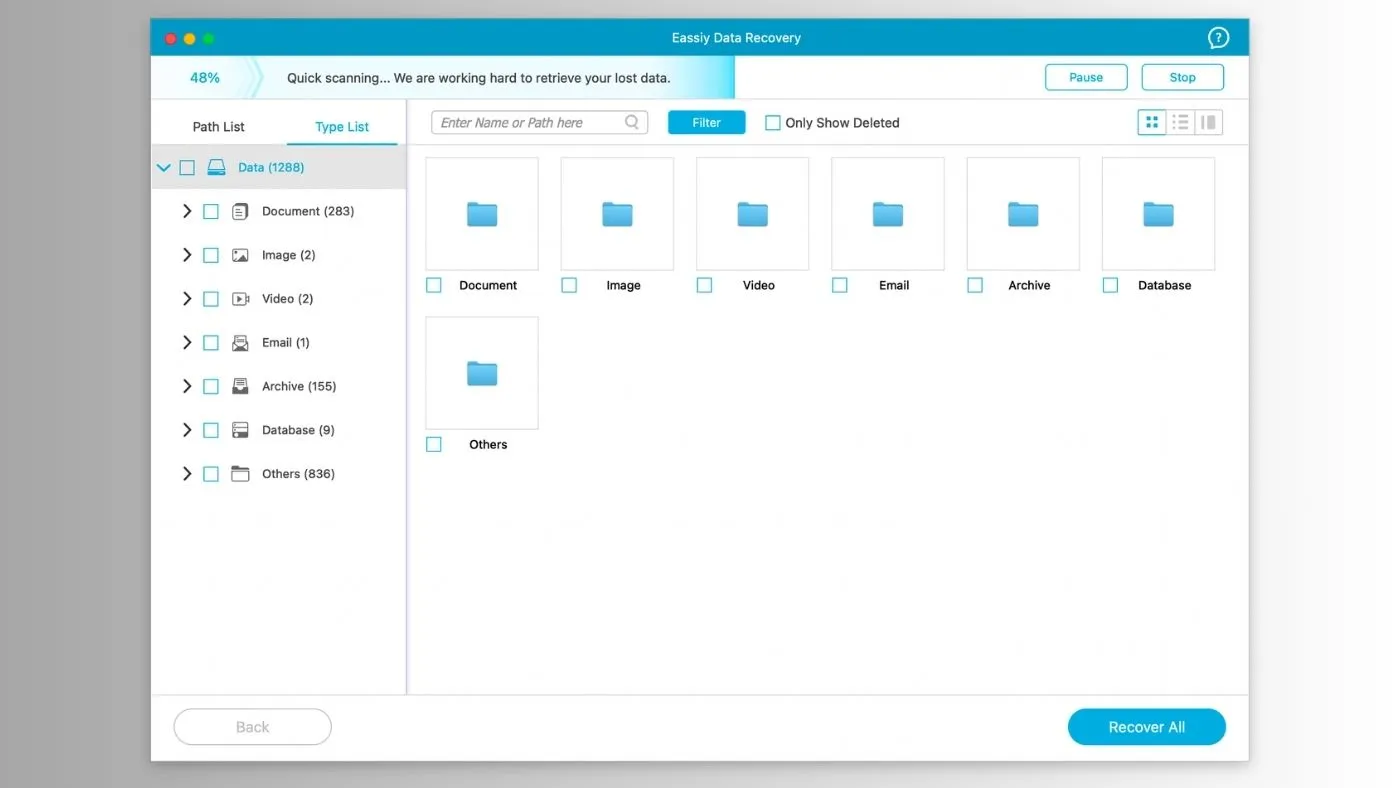1400x788 pixels.
Task: Switch to list view layout
Action: click(x=1180, y=123)
